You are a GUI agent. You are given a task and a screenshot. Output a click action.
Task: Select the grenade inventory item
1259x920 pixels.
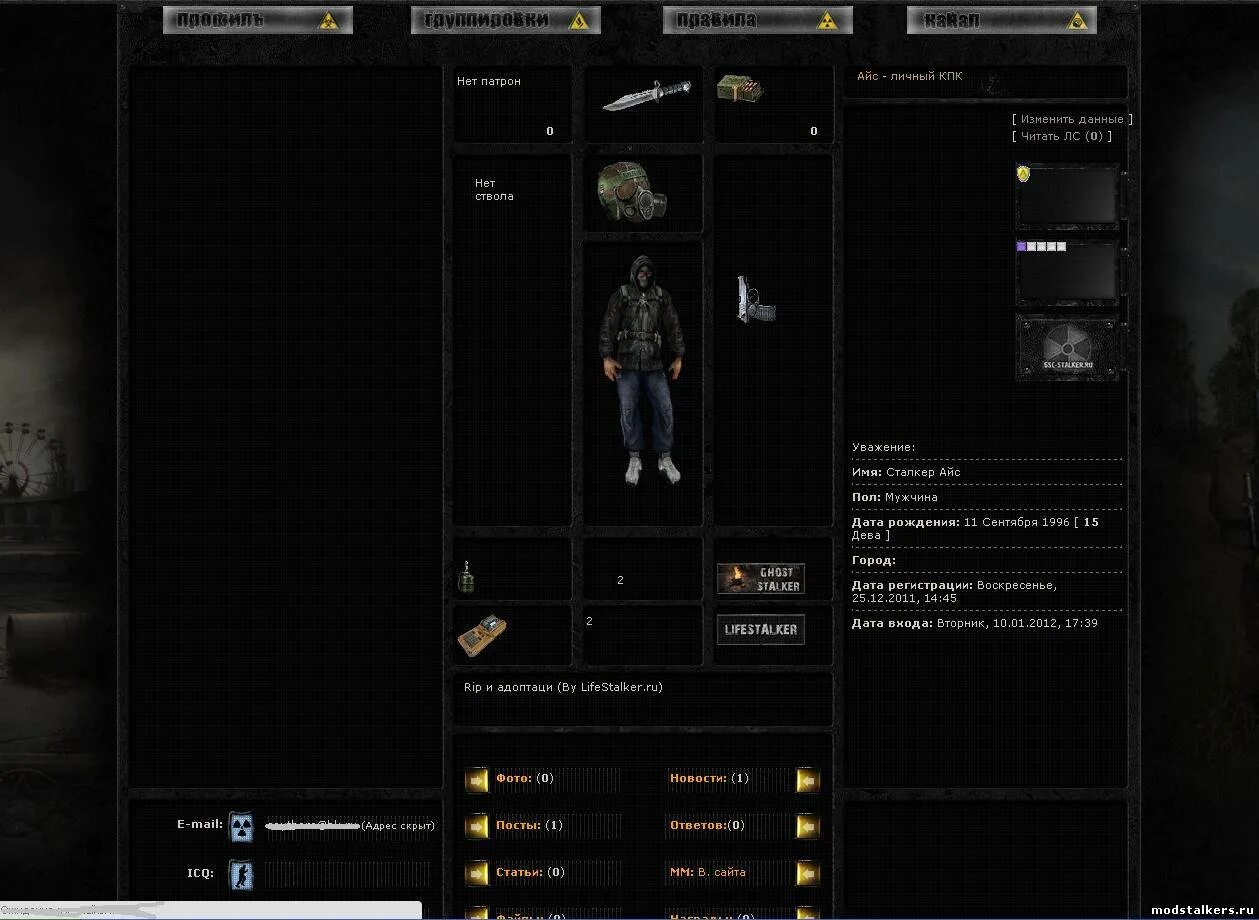click(x=465, y=577)
